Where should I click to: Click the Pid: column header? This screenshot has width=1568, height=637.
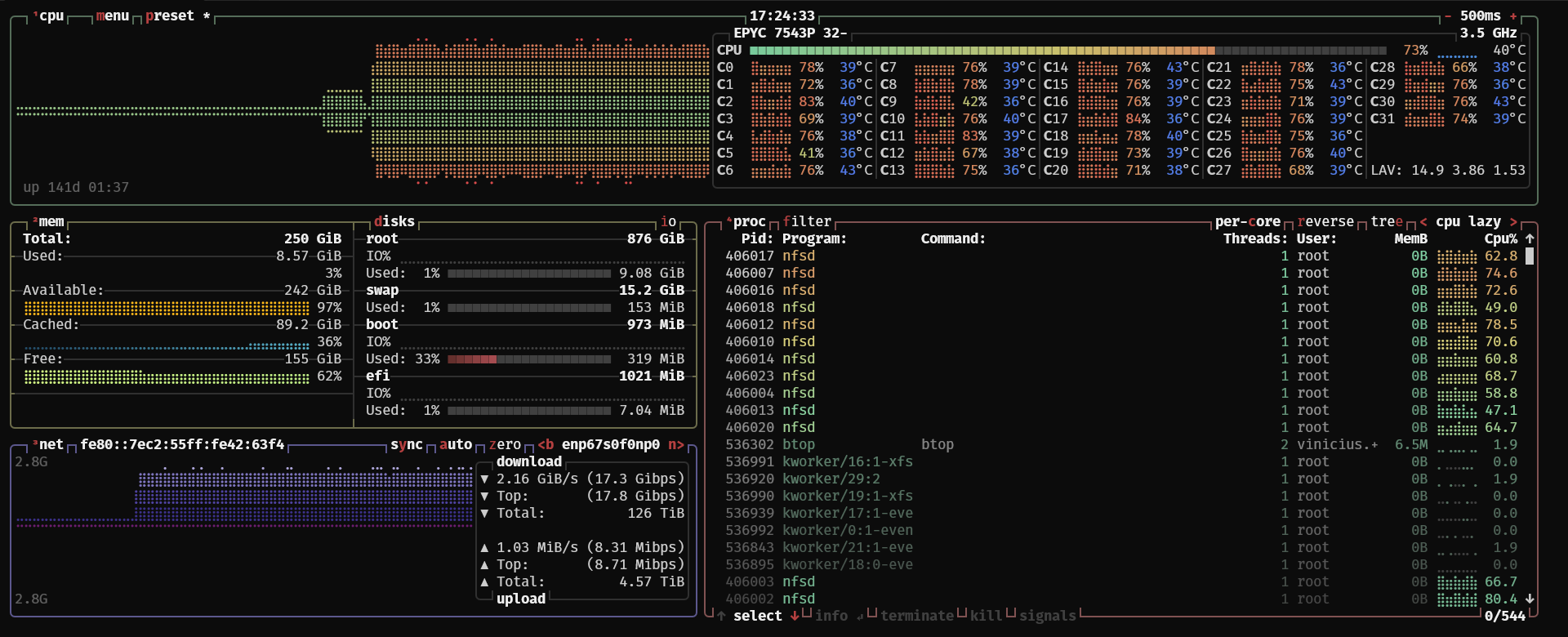click(758, 238)
